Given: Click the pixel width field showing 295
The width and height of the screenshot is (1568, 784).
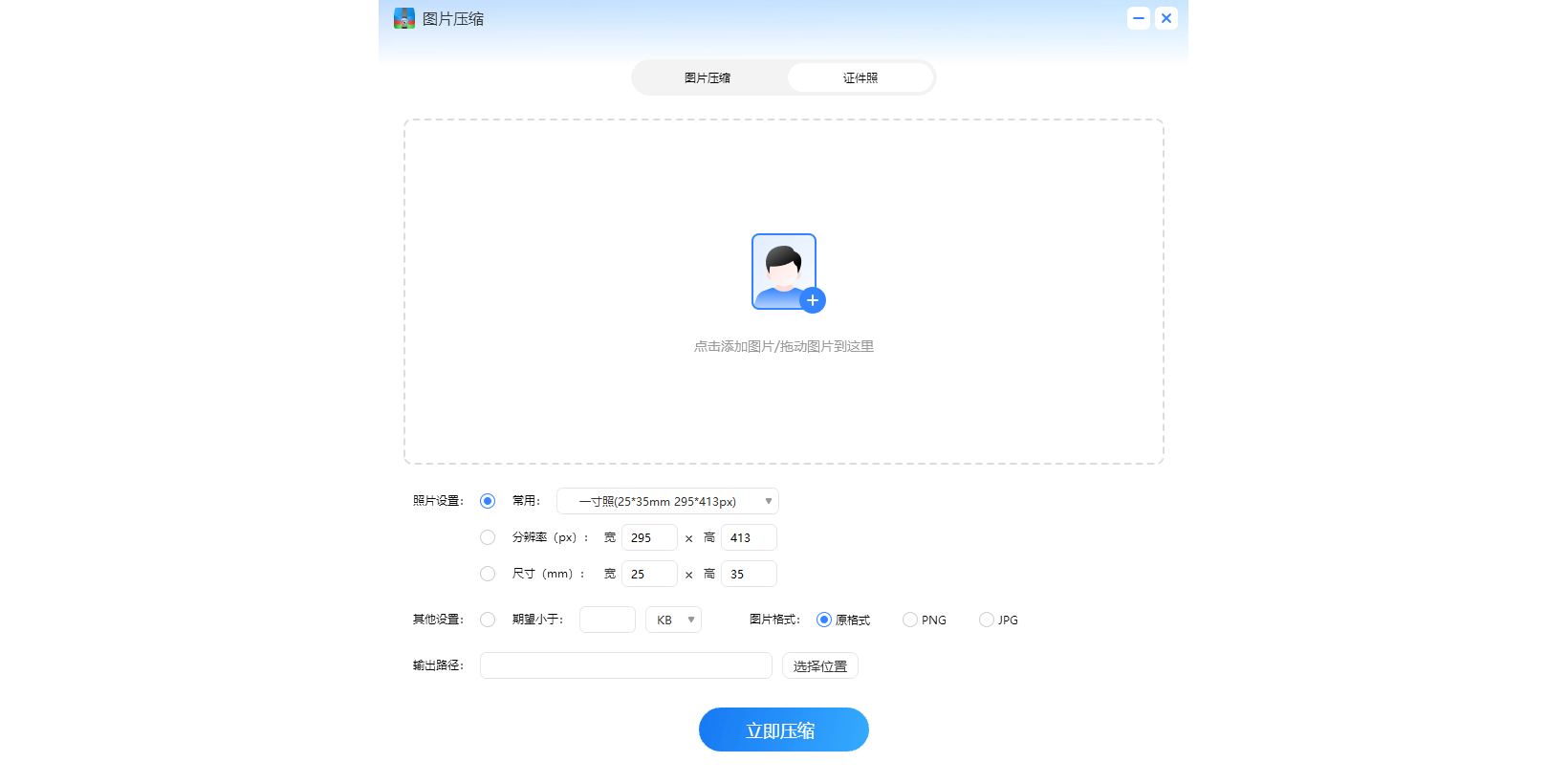Looking at the screenshot, I should 649,537.
